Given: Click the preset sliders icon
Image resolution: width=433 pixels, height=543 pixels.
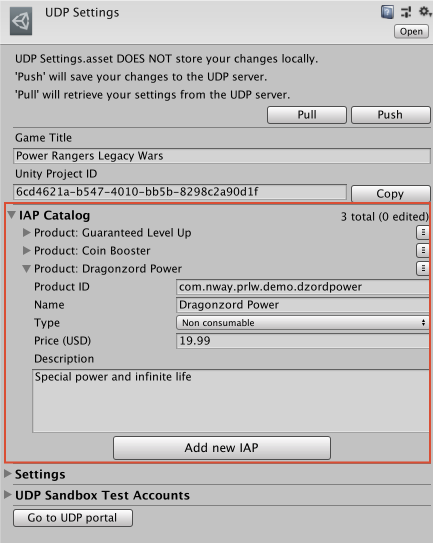Looking at the screenshot, I should point(406,12).
